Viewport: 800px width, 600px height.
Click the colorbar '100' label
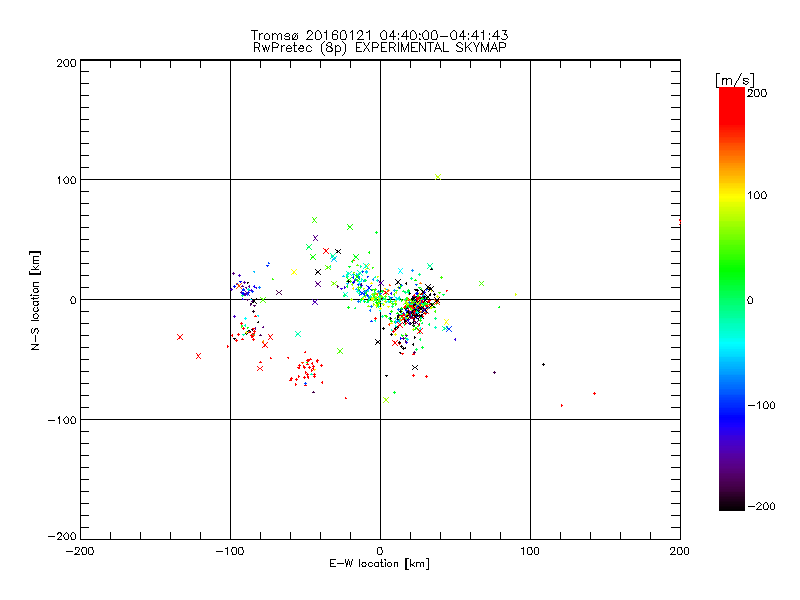click(x=757, y=195)
